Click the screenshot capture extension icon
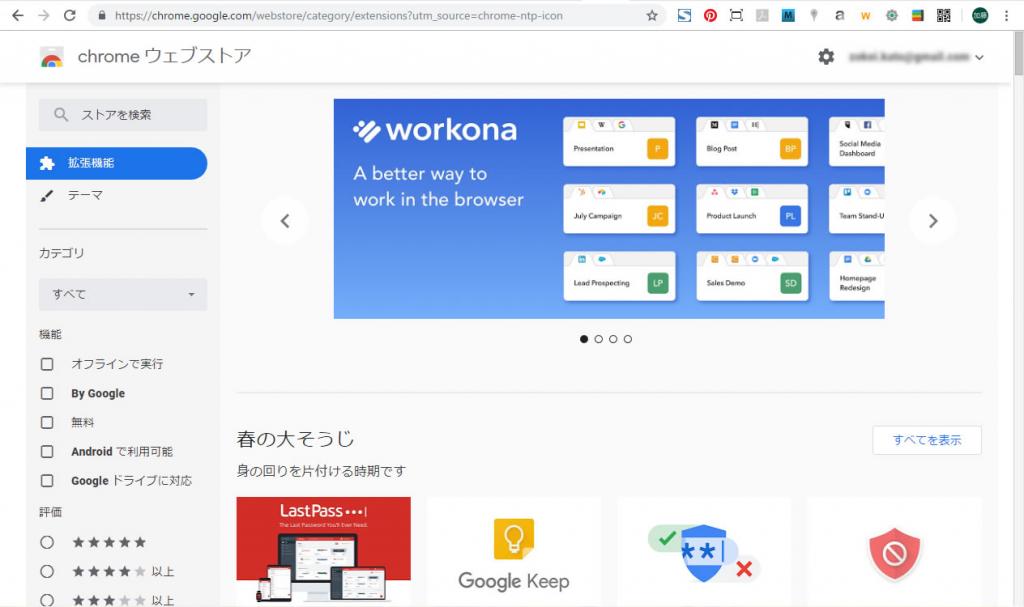Image resolution: width=1024 pixels, height=607 pixels. (736, 15)
